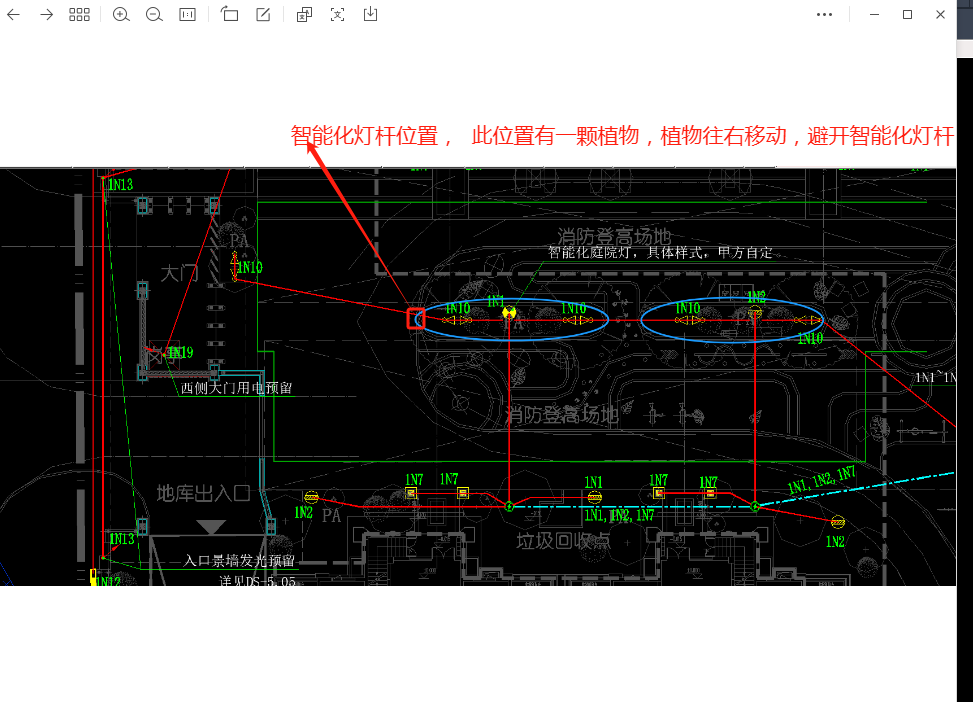Save the image with download icon
973x702 pixels.
coord(371,15)
